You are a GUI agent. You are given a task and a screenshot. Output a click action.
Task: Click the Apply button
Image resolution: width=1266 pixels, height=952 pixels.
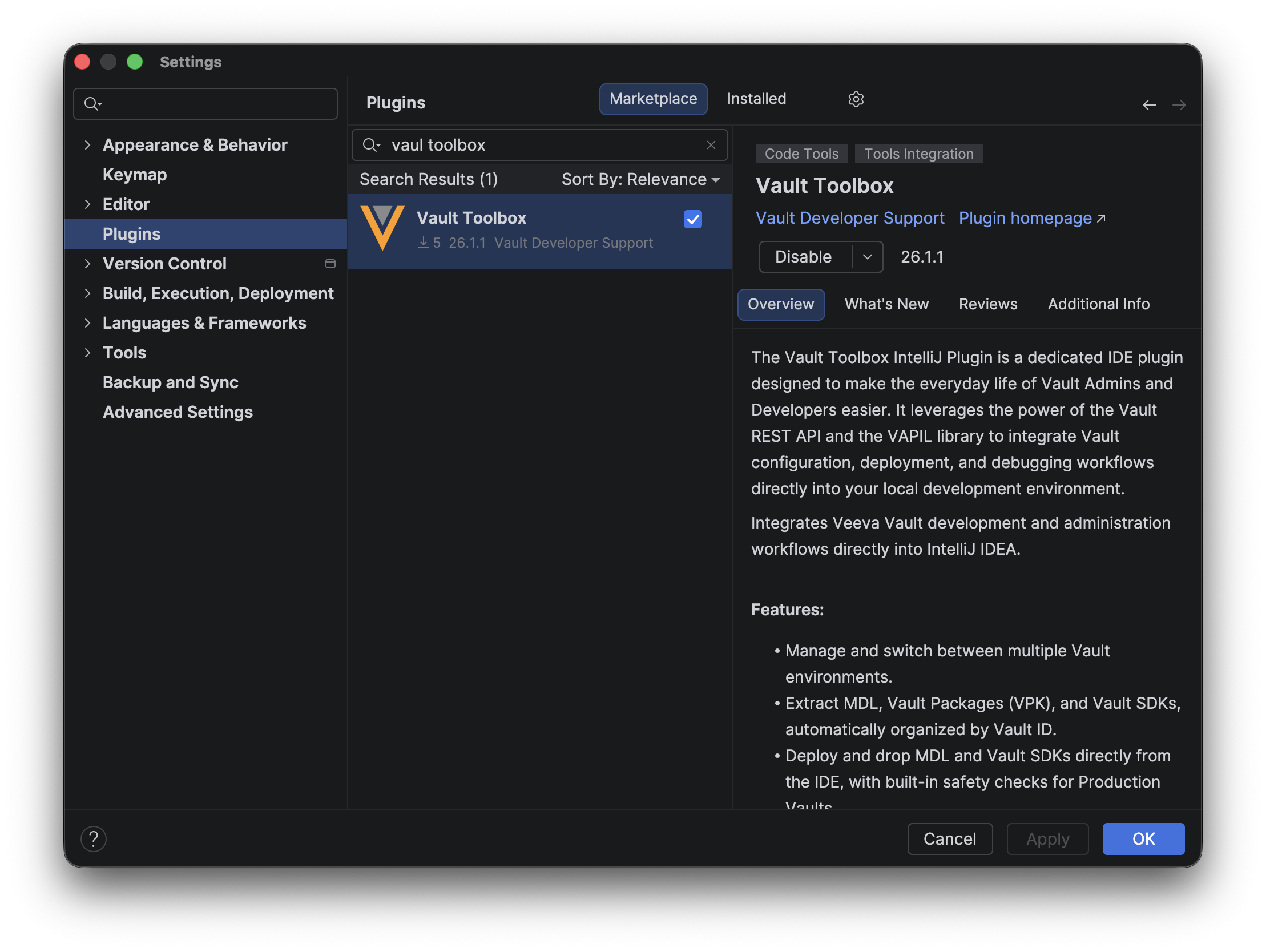[1047, 839]
